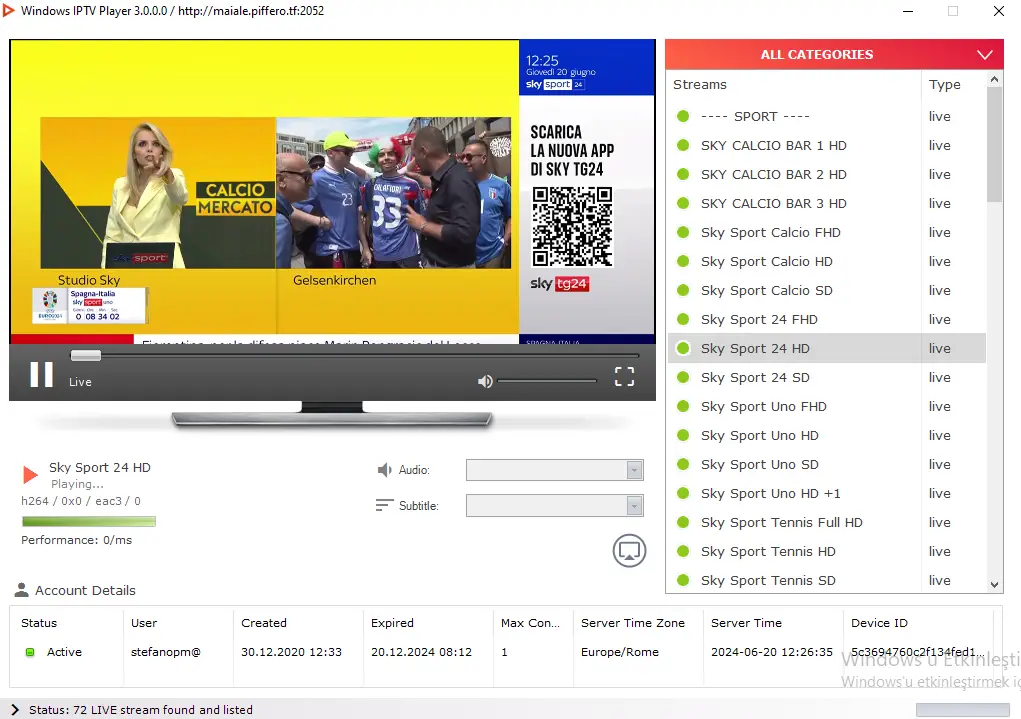This screenshot has height=719, width=1021.
Task: Click the green dot next to SKY CALCIO BAR 1 HD
Action: coord(683,145)
